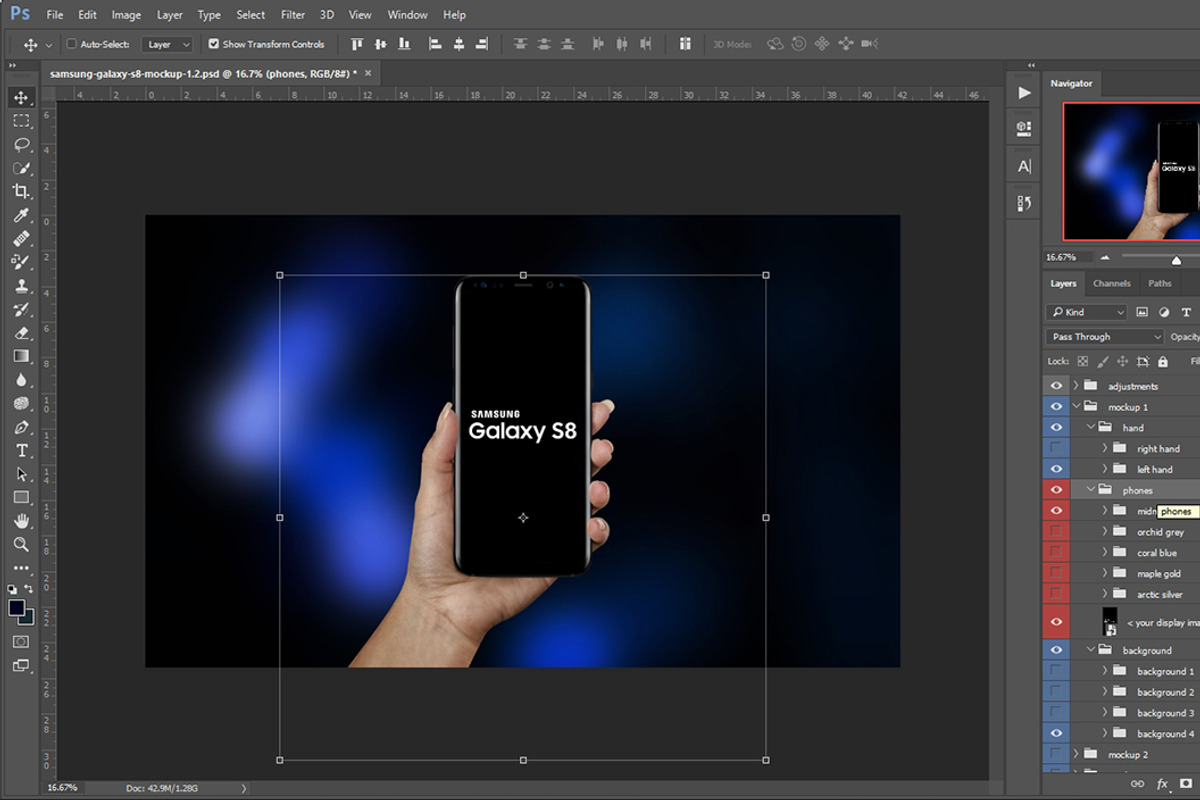Show the orchid grey layer group

[1056, 531]
